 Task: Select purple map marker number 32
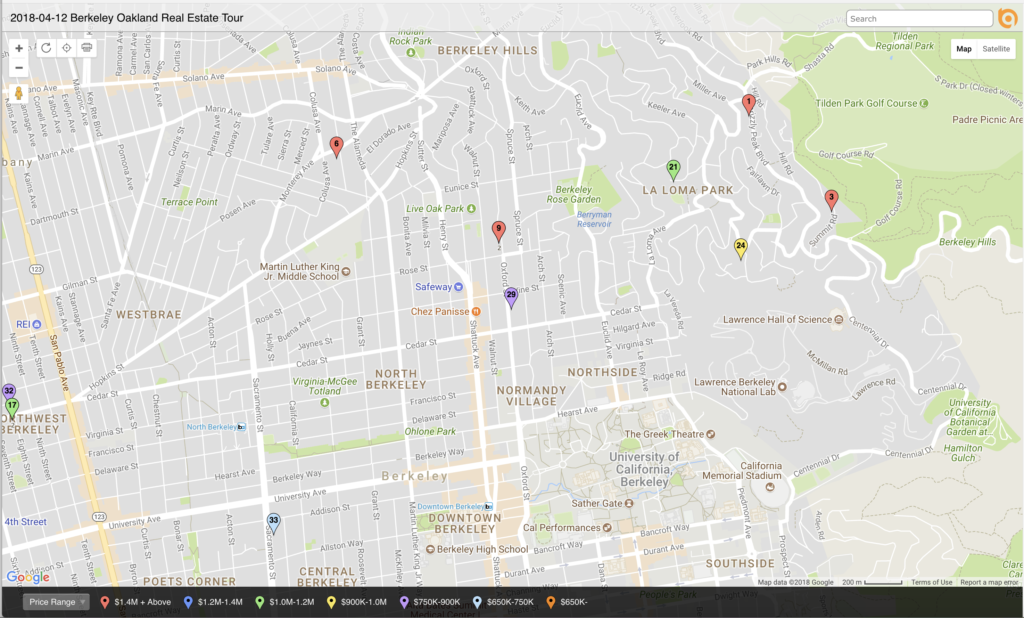pyautogui.click(x=8, y=391)
